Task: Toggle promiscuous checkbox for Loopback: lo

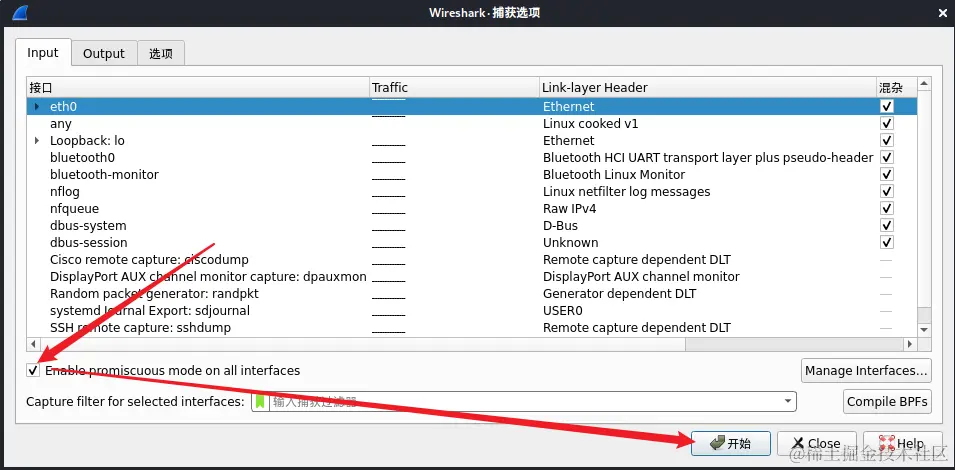Action: (x=887, y=140)
